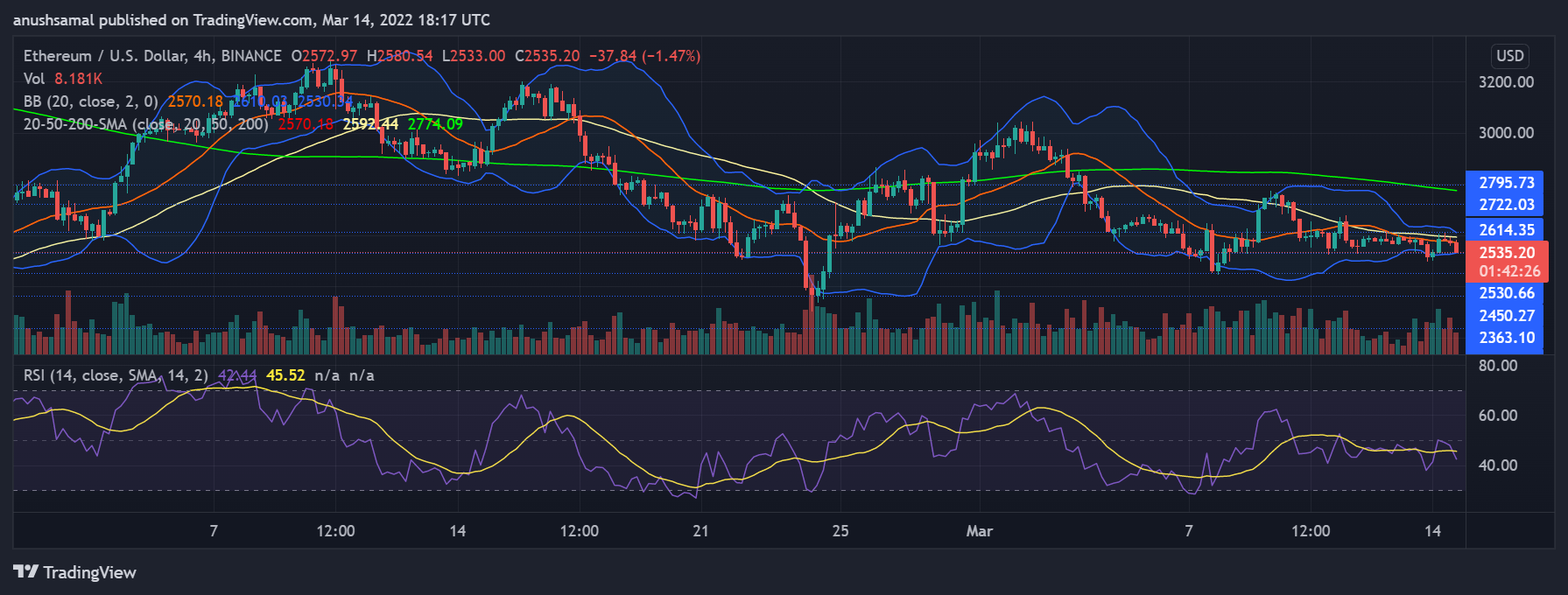Click the yellow 45.52 RSI value
This screenshot has height=595, width=1568.
point(285,375)
